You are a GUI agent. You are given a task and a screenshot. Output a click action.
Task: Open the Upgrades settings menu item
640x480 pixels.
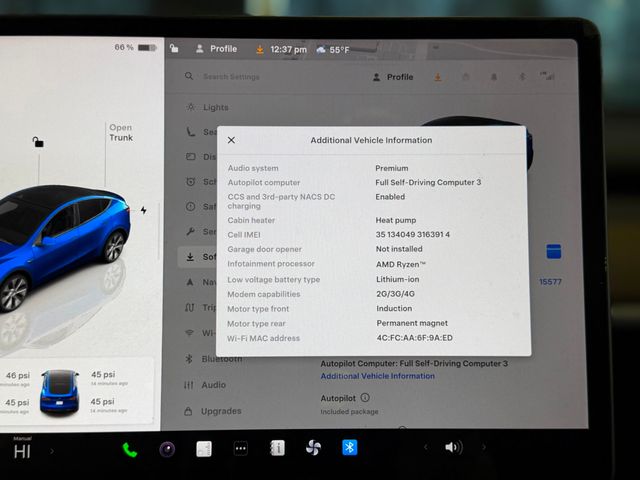213,411
